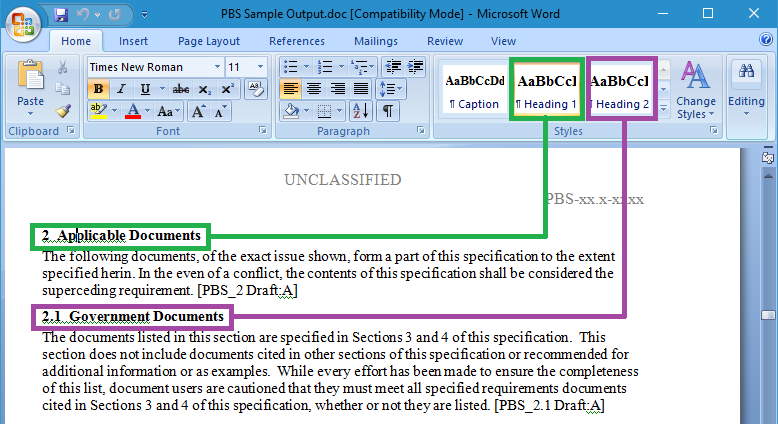The height and width of the screenshot is (424, 778).
Task: Apply paragraph shading bucket
Action: (x=291, y=111)
